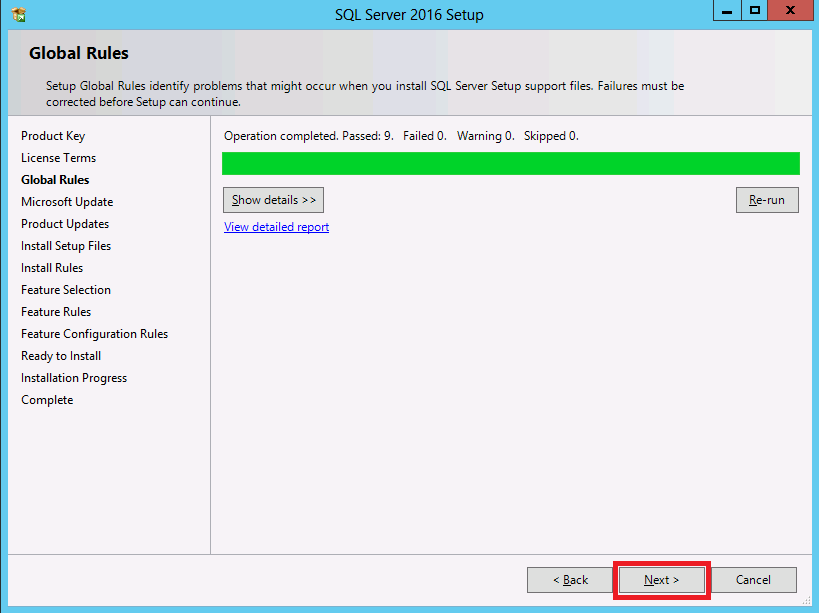The width and height of the screenshot is (819, 613).
Task: Click the 'Failed 0.' status text
Action: [x=425, y=136]
